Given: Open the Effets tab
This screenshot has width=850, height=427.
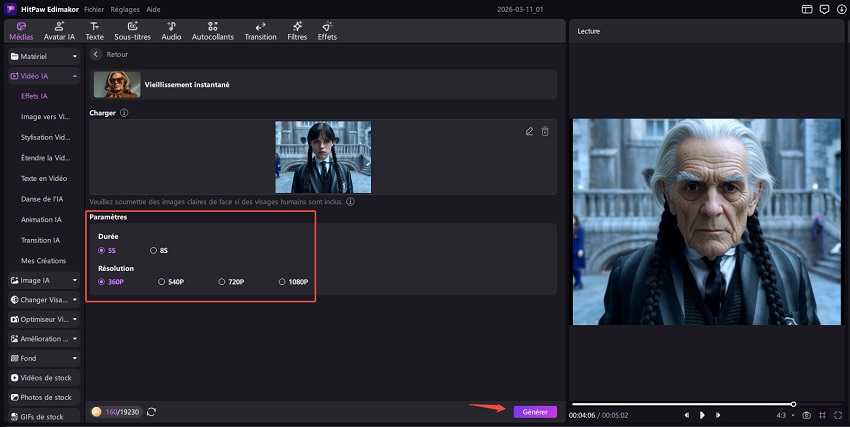Looking at the screenshot, I should (327, 31).
